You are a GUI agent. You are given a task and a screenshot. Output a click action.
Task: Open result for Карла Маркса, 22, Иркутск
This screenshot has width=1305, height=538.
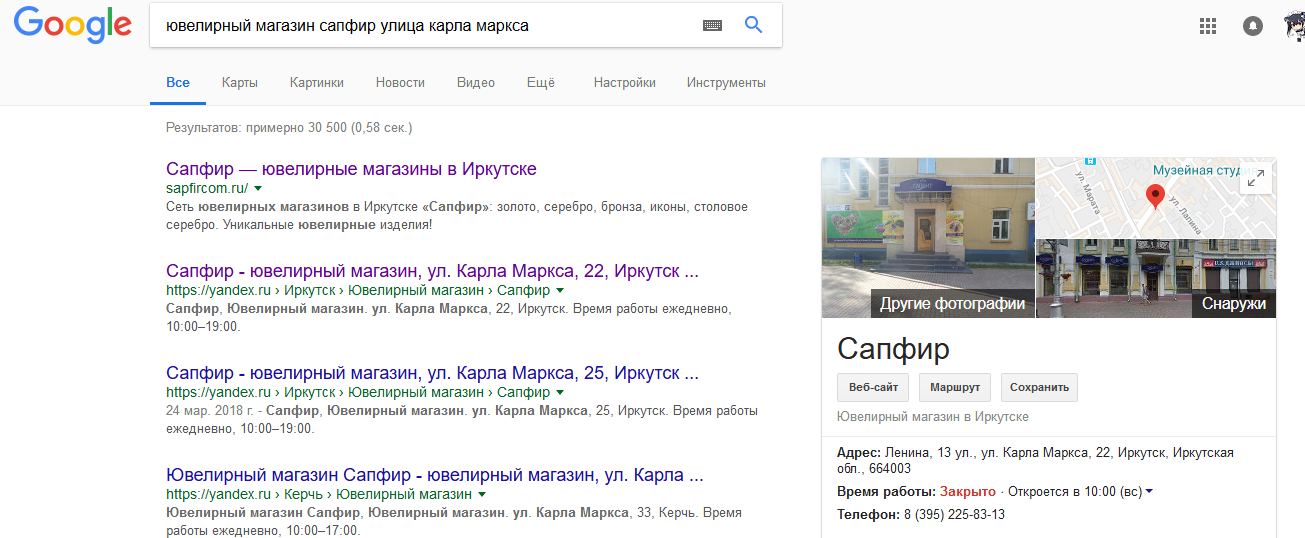click(432, 271)
